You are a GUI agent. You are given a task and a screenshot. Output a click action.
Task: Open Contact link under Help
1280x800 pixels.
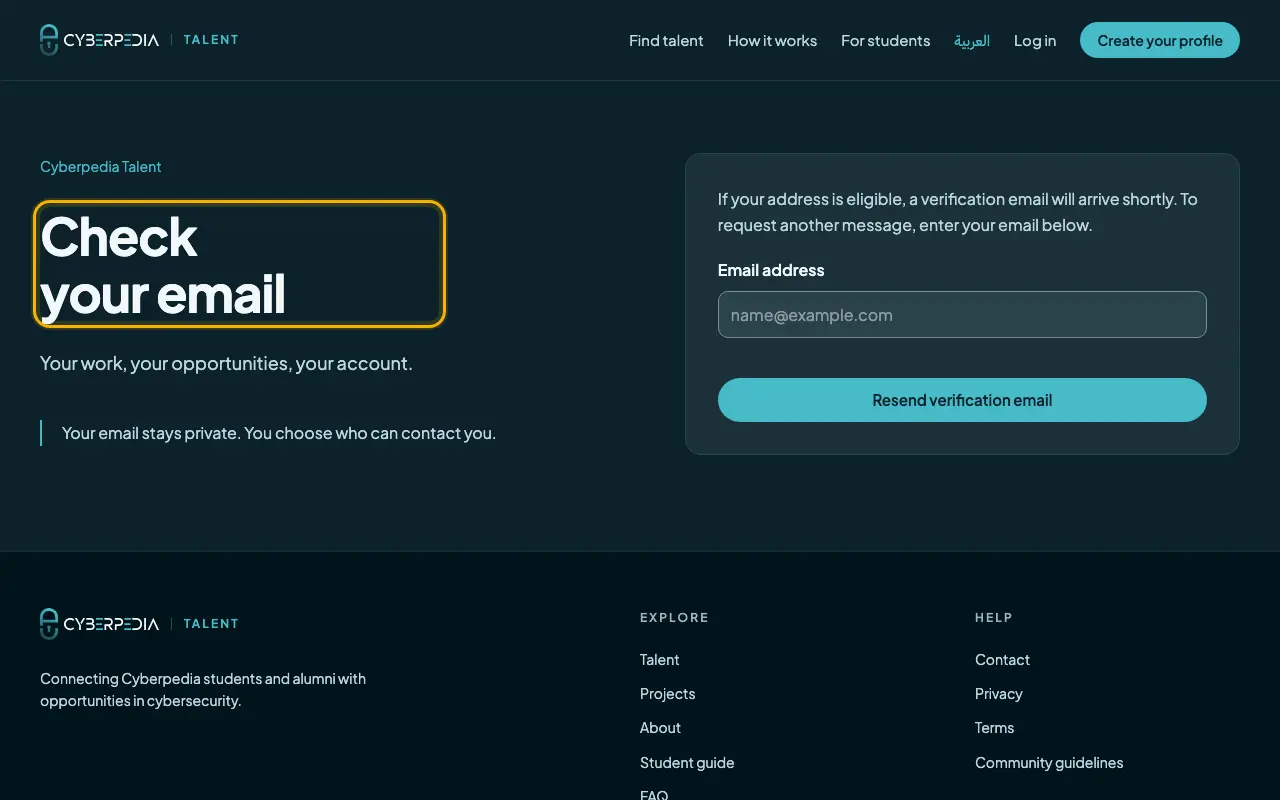pyautogui.click(x=1002, y=660)
